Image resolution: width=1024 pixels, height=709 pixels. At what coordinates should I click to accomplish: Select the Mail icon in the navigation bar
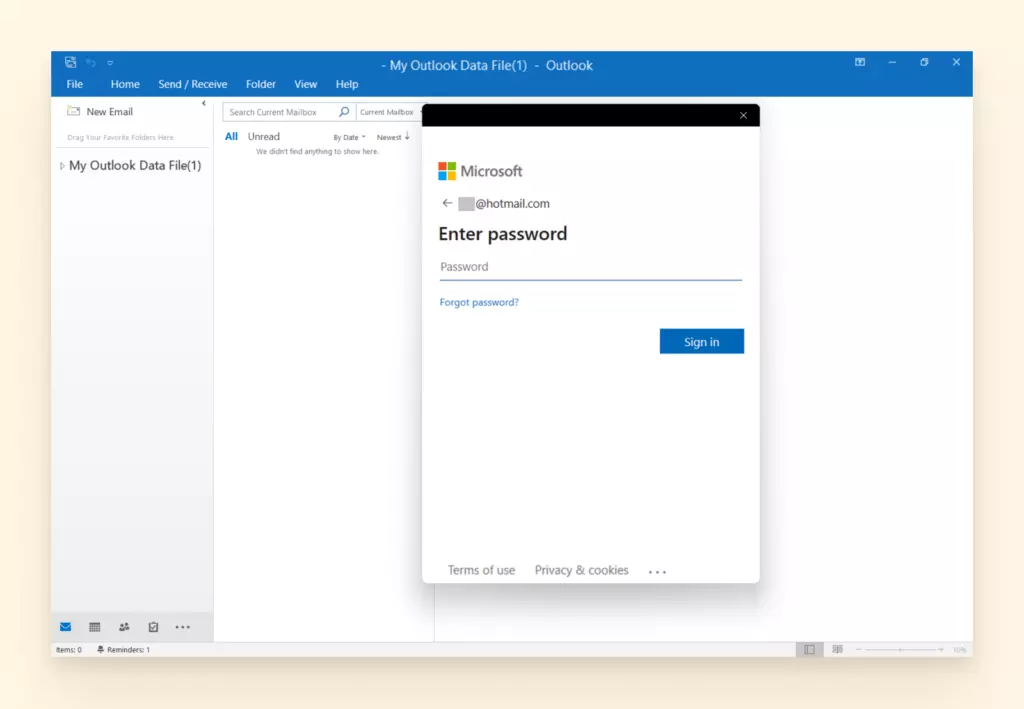(65, 627)
